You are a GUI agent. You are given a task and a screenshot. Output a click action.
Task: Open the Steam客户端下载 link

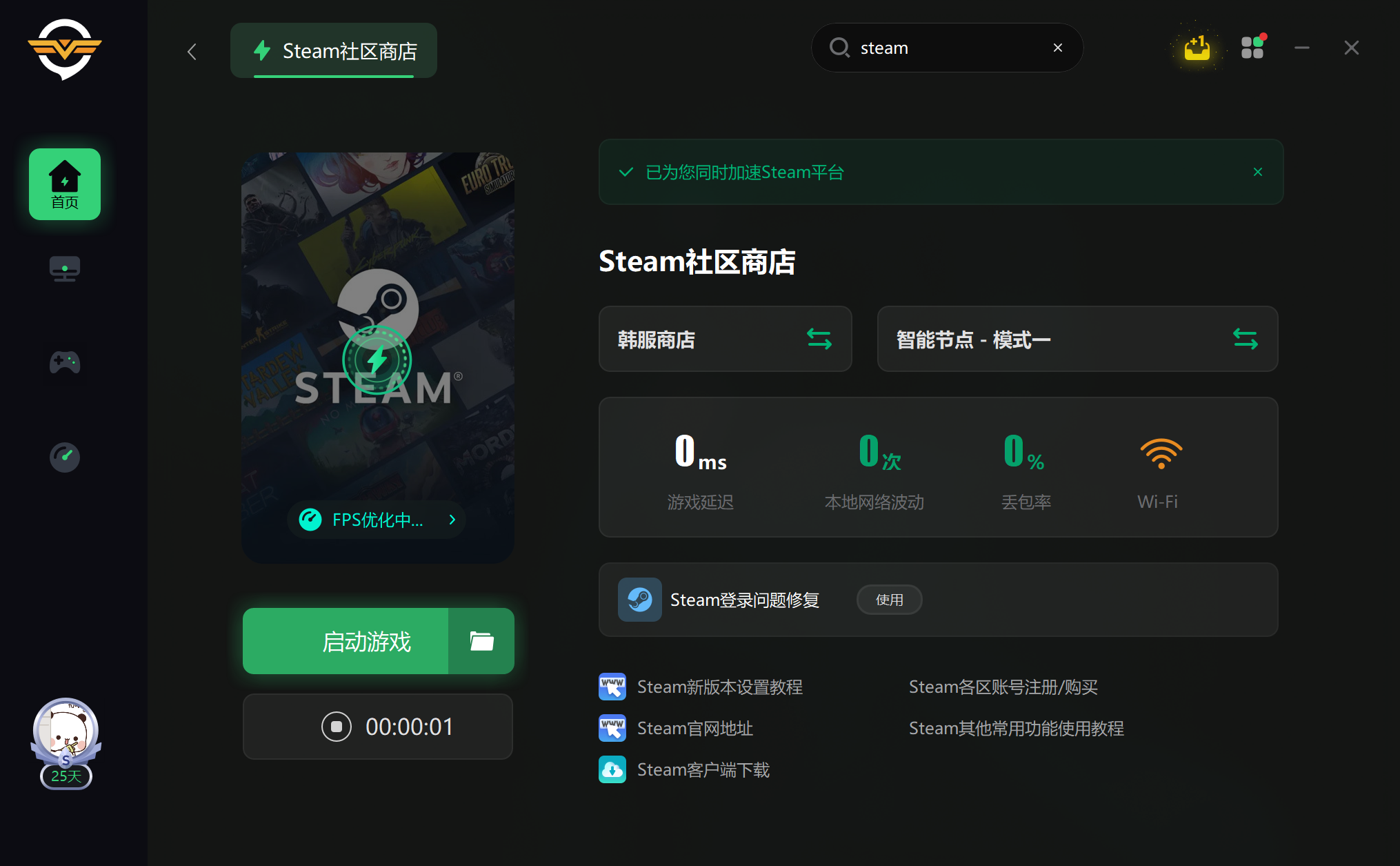(x=703, y=769)
